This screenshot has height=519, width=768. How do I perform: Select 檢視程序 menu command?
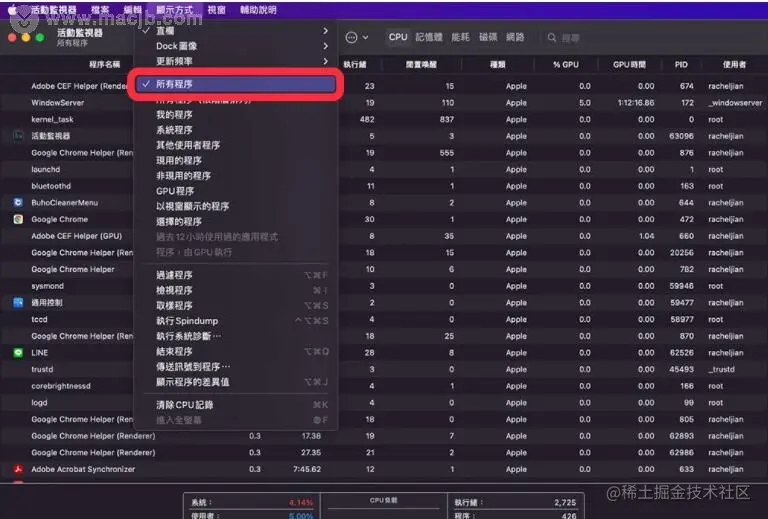pyautogui.click(x=236, y=290)
